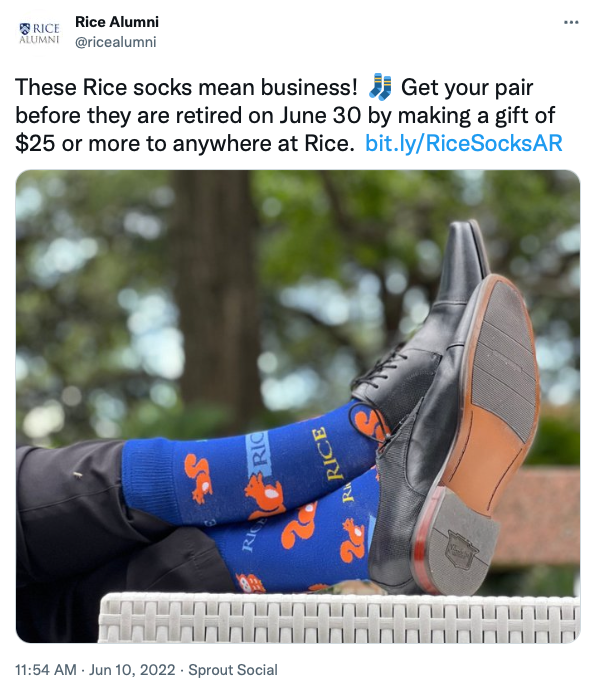This screenshot has height=692, width=594.
Task: Click the emblem on the shoe heel
Action: pos(461,549)
